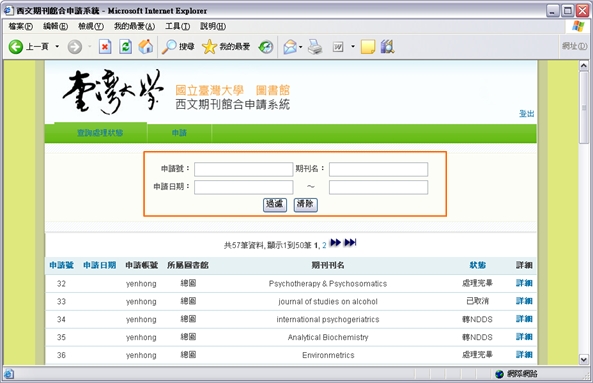Switch to the 申請 tab
Screen dimensions: 593x383
point(179,133)
